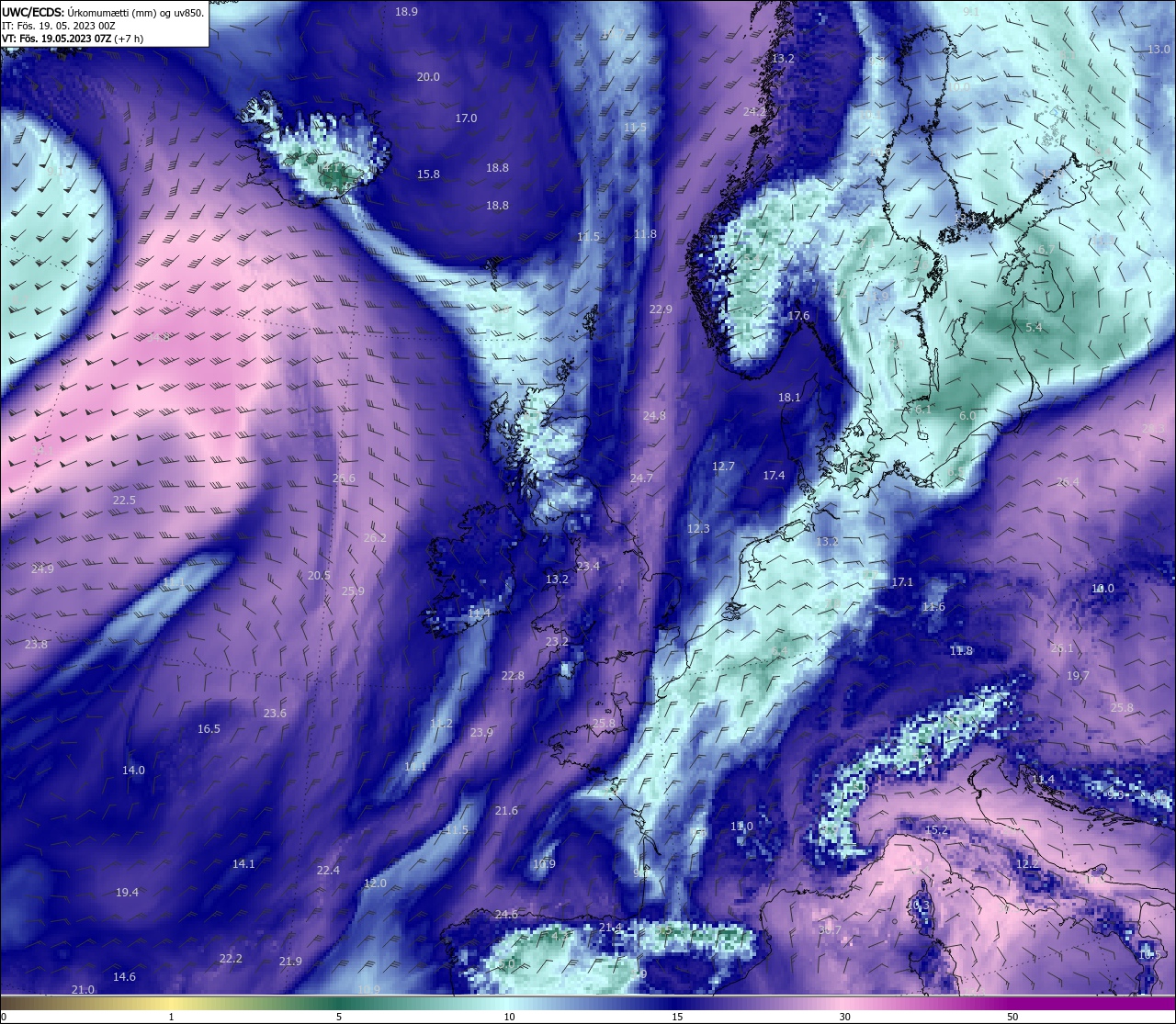The height and width of the screenshot is (1024, 1176).
Task: Click the map value '23.8'
Action: (36, 645)
